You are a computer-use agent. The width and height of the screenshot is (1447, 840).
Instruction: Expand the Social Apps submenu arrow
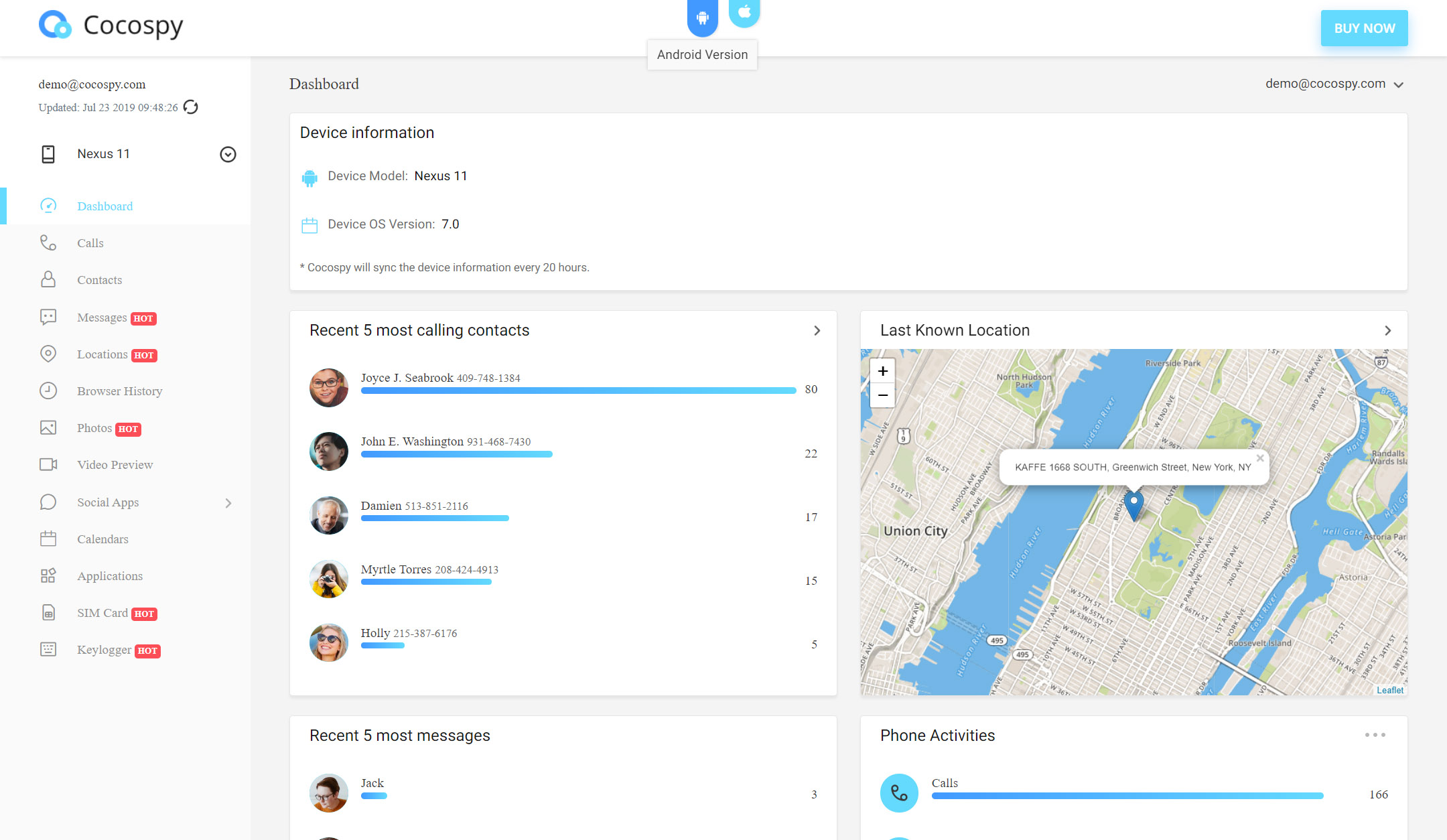pos(229,503)
